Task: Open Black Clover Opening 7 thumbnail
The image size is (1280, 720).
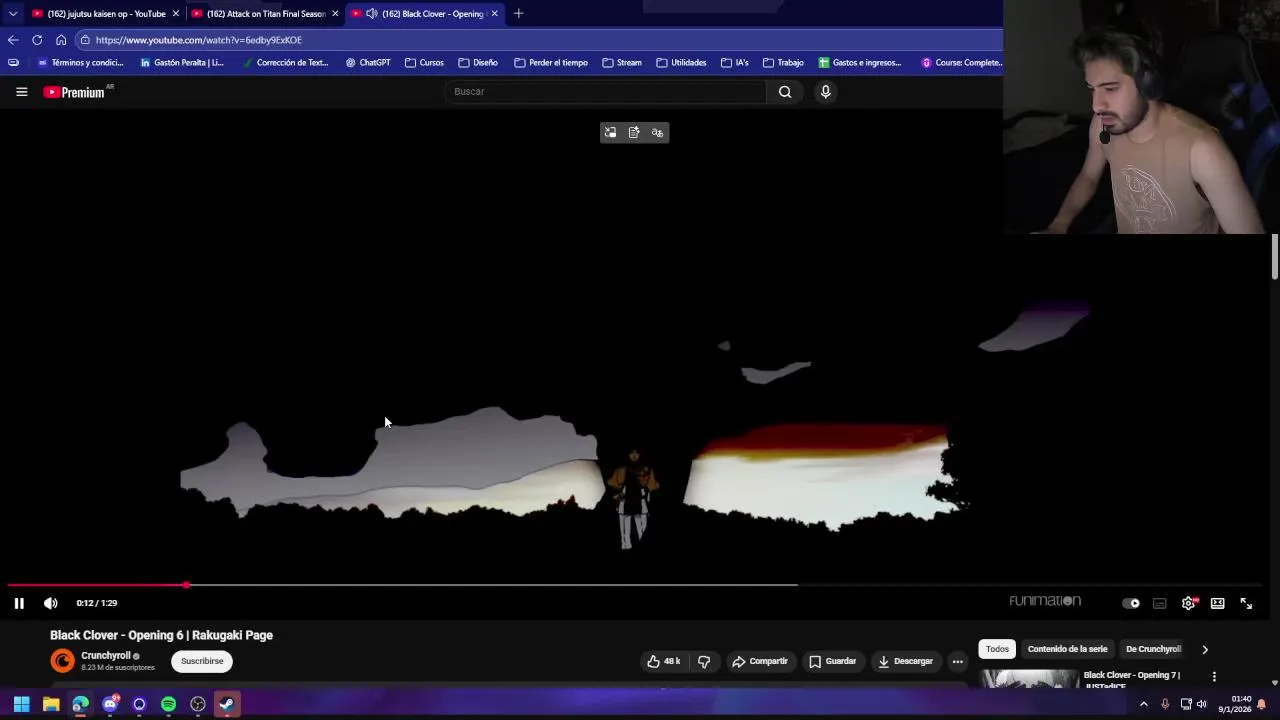Action: 1029,678
